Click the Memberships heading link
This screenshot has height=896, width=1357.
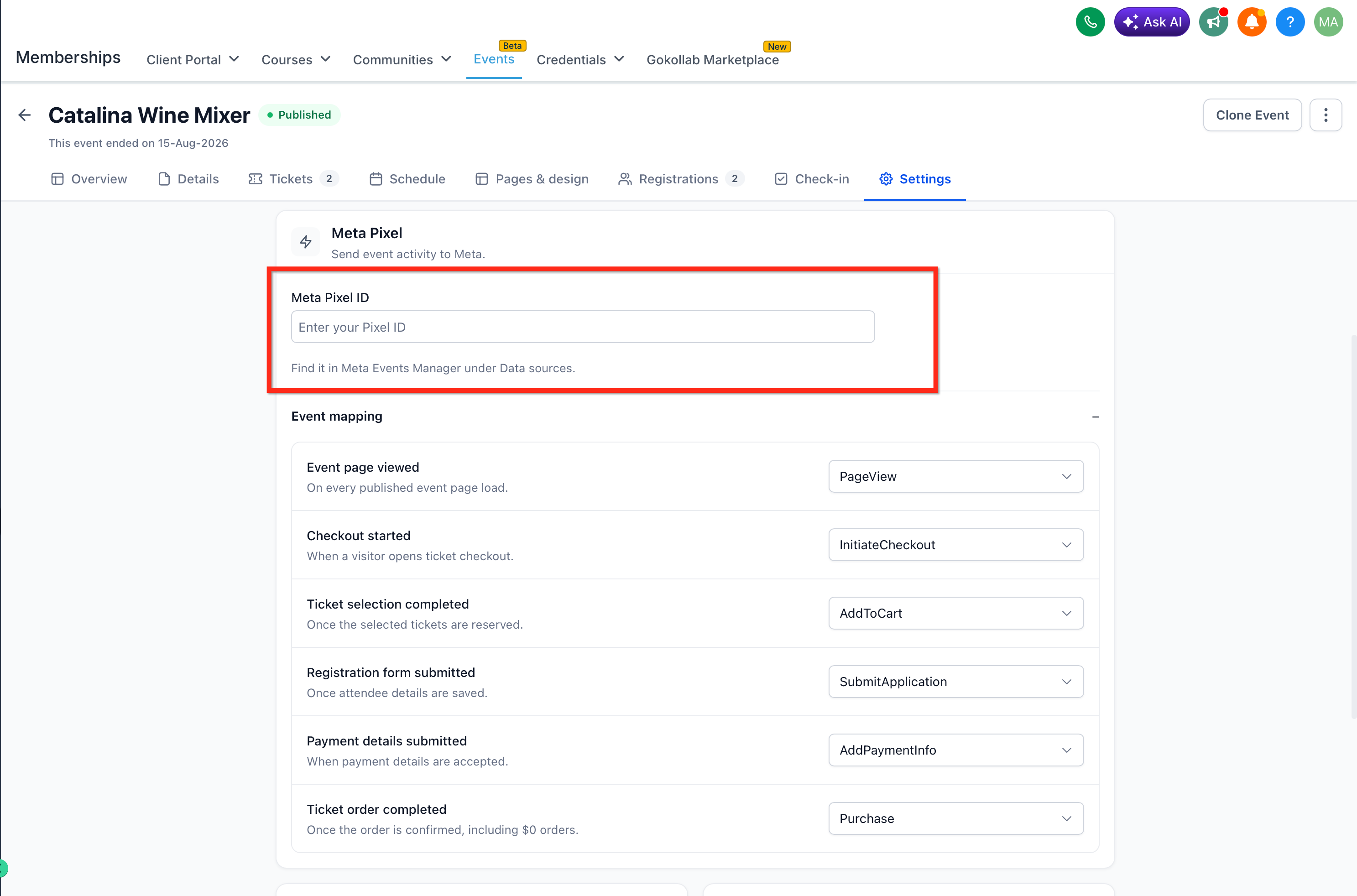pos(68,57)
